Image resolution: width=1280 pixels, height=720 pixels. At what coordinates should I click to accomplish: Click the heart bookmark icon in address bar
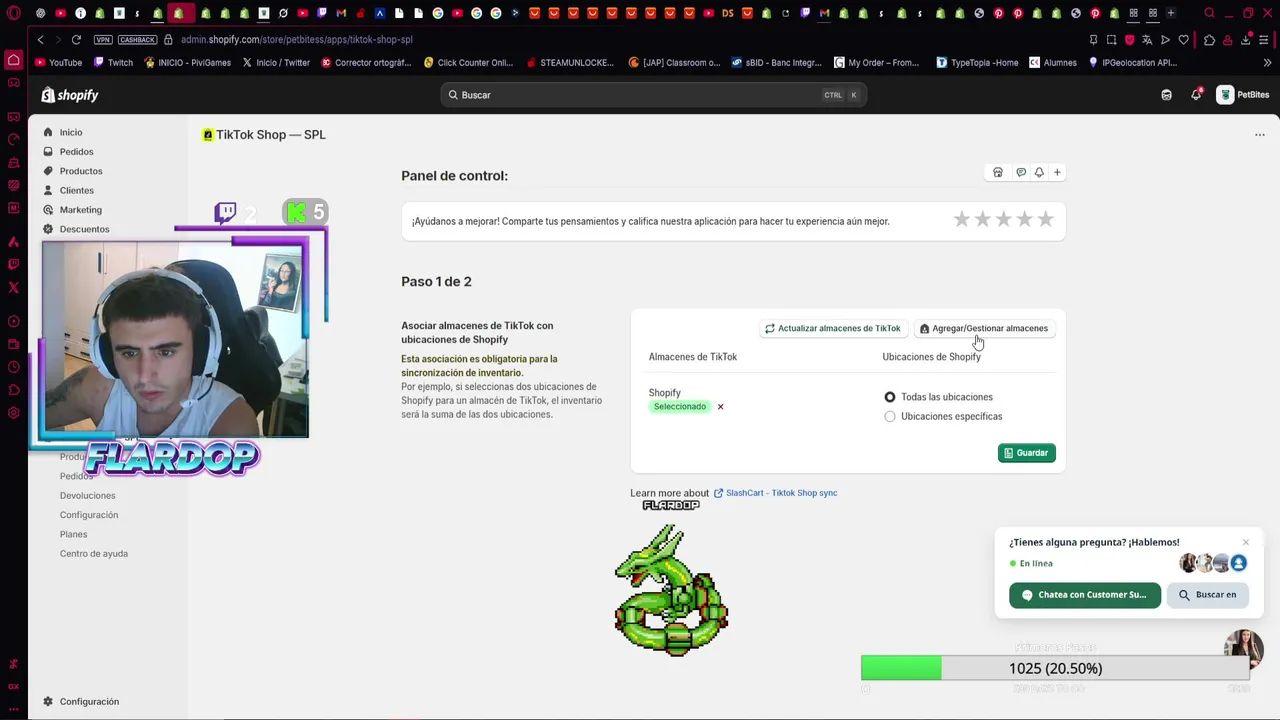coord(1184,40)
